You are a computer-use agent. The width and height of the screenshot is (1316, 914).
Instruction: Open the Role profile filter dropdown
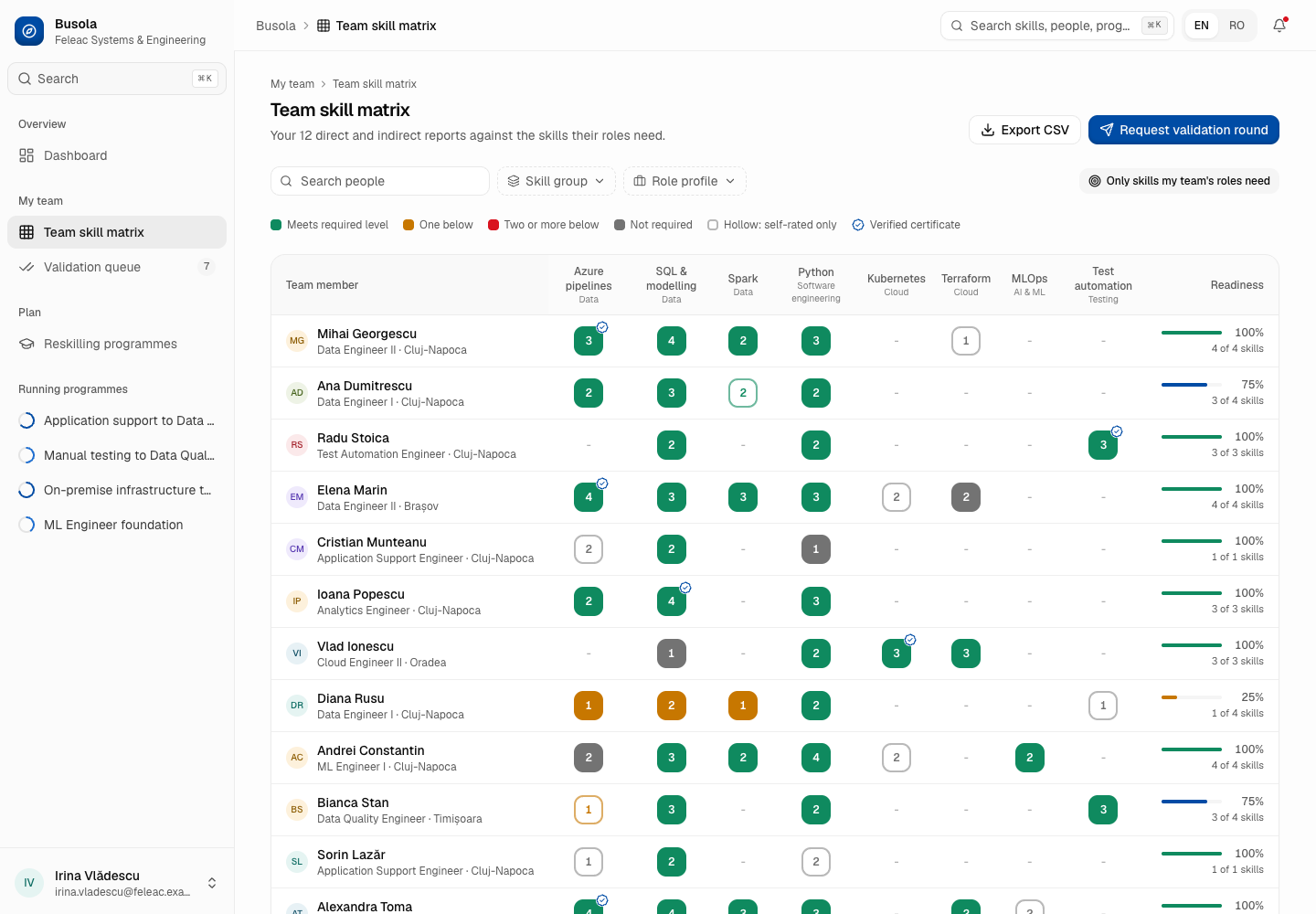pyautogui.click(x=685, y=181)
